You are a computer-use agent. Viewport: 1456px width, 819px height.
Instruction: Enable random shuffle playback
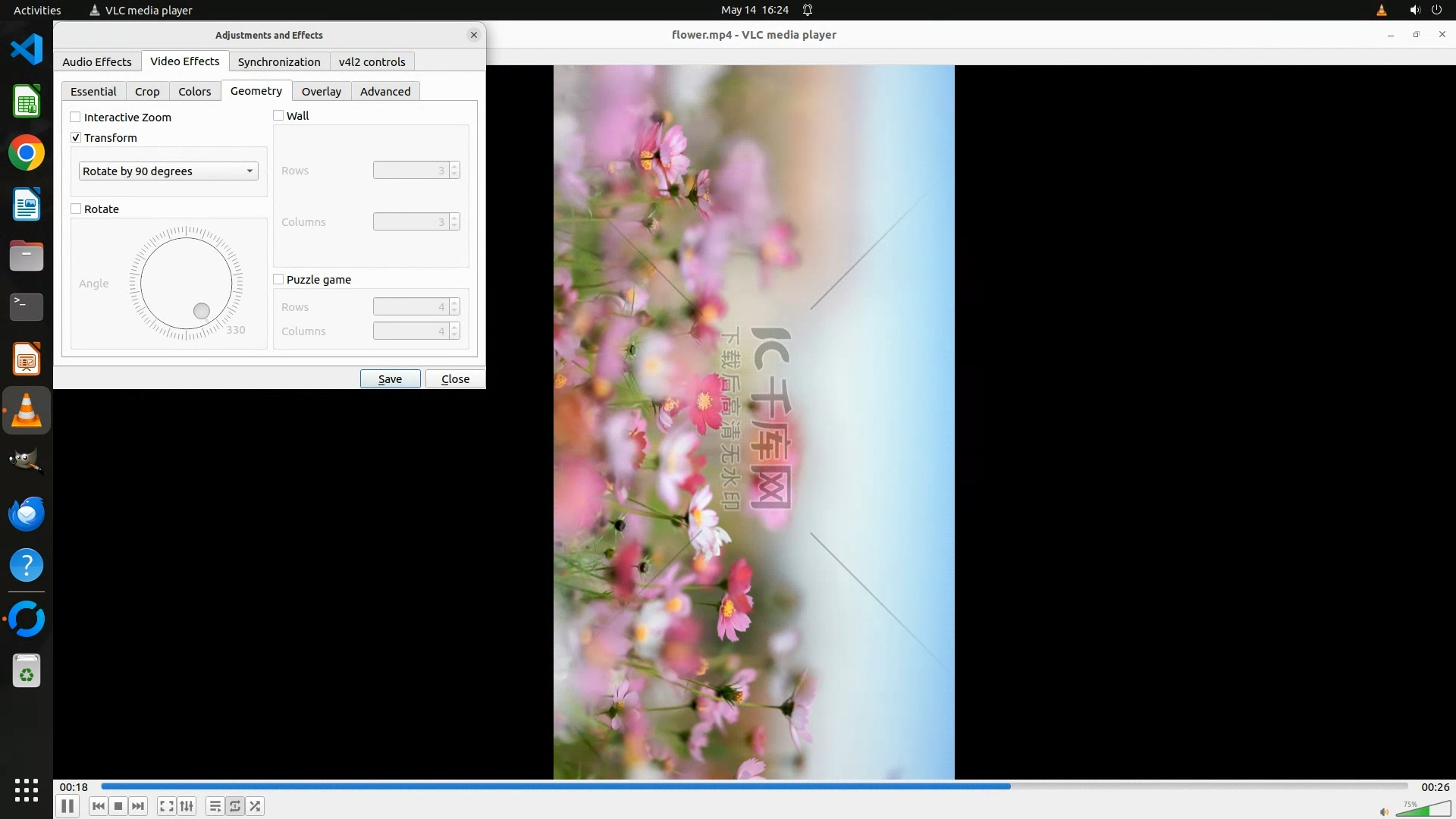tap(256, 806)
